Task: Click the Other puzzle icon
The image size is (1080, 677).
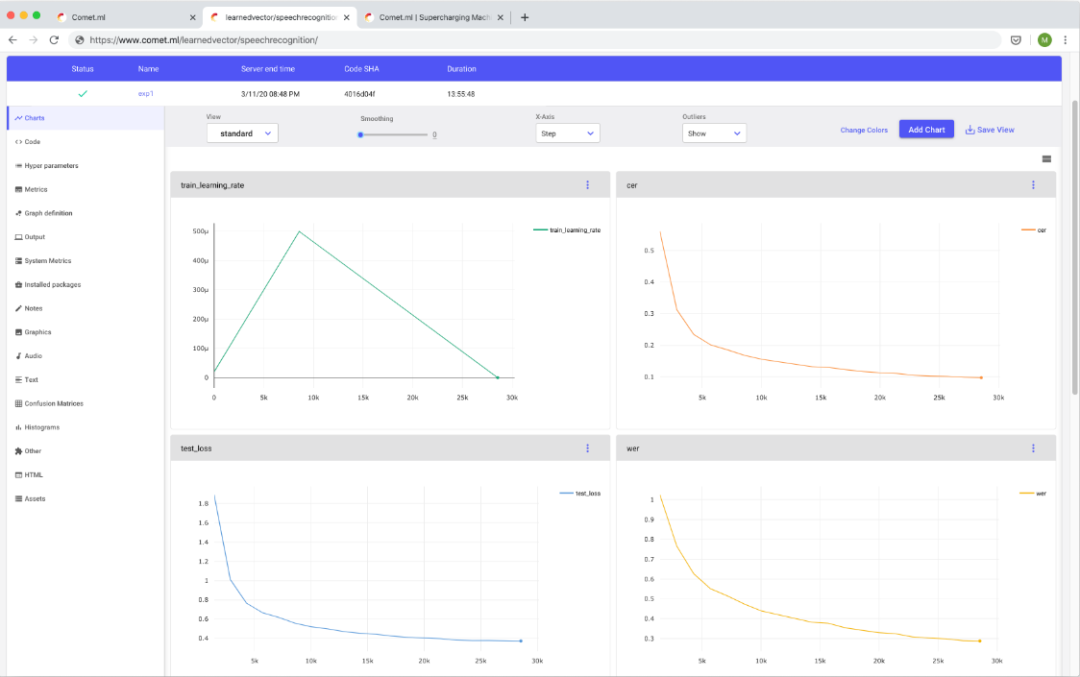Action: (x=19, y=451)
